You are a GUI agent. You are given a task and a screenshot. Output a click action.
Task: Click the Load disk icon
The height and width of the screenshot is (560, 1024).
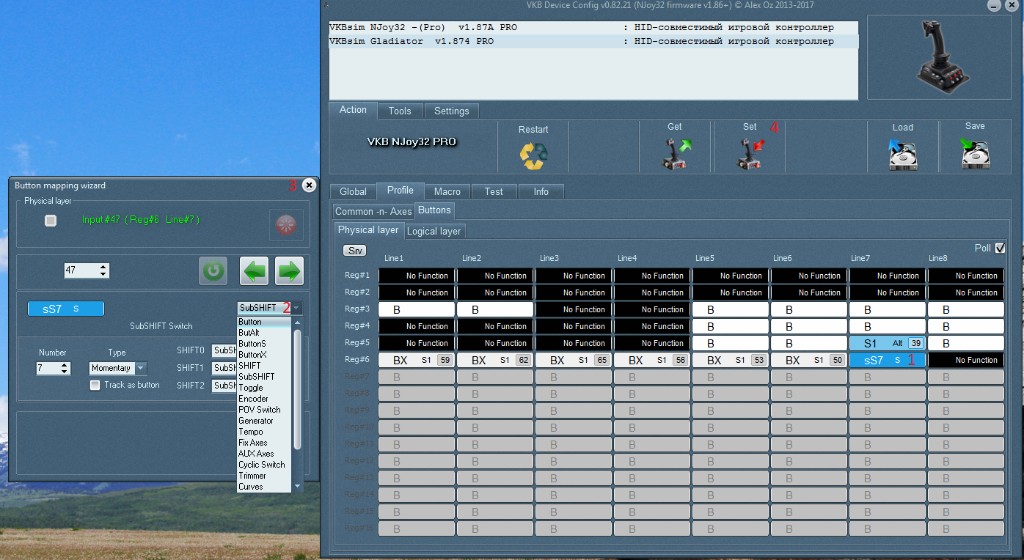tap(903, 155)
